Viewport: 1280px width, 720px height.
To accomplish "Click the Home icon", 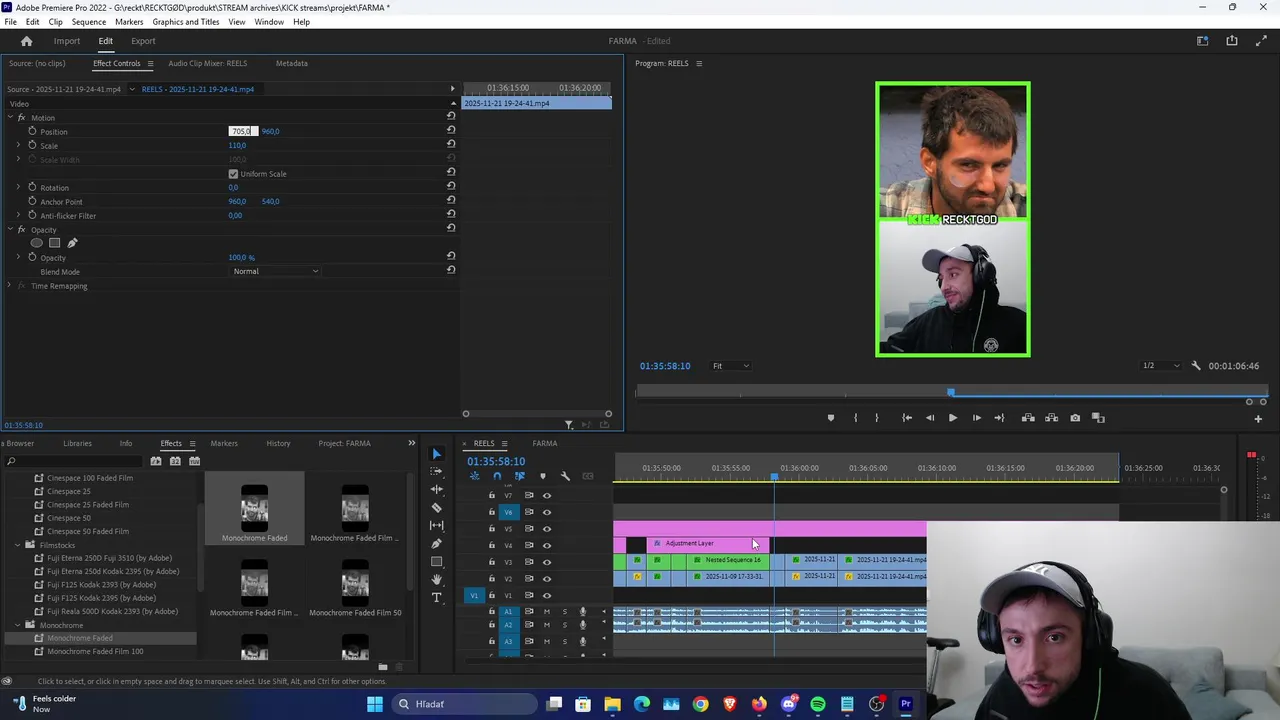I will click(27, 41).
